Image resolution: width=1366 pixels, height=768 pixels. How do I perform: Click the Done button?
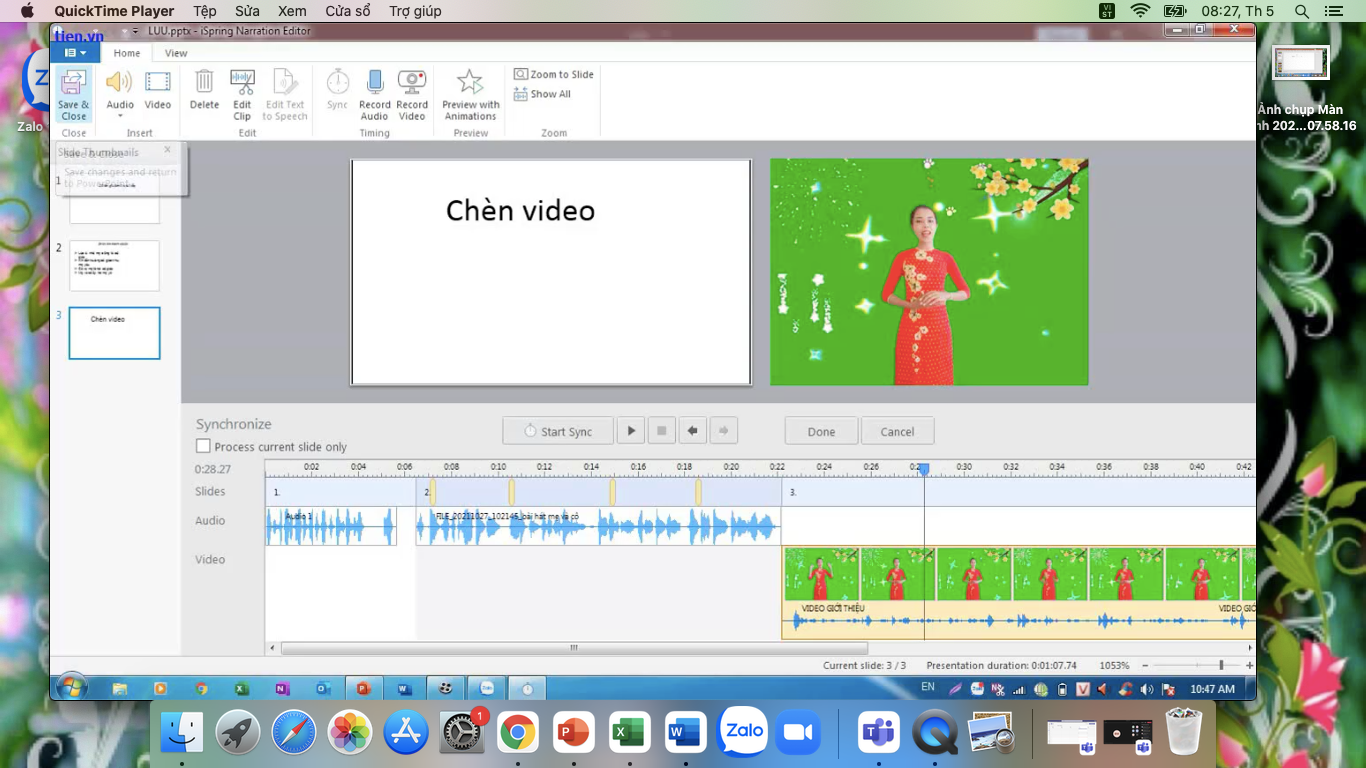(x=821, y=431)
